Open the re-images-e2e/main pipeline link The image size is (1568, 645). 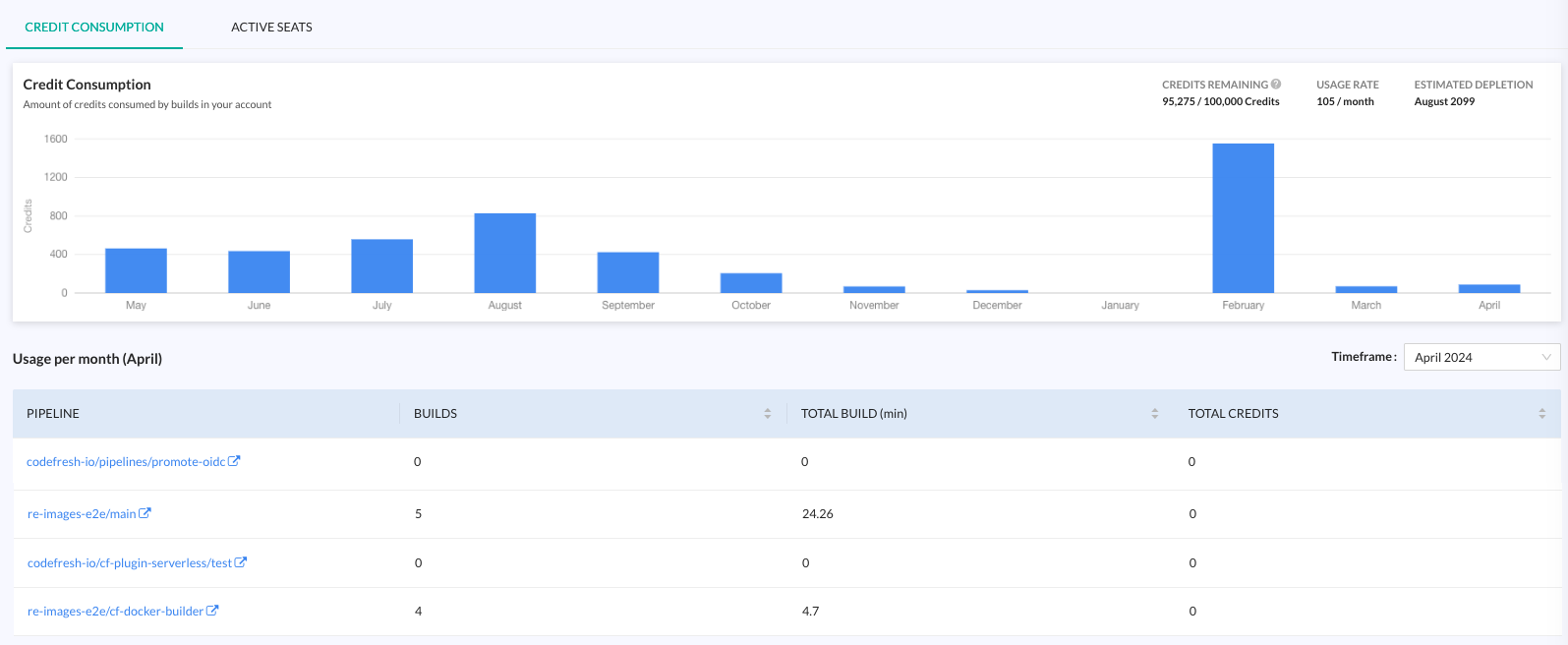tap(82, 514)
